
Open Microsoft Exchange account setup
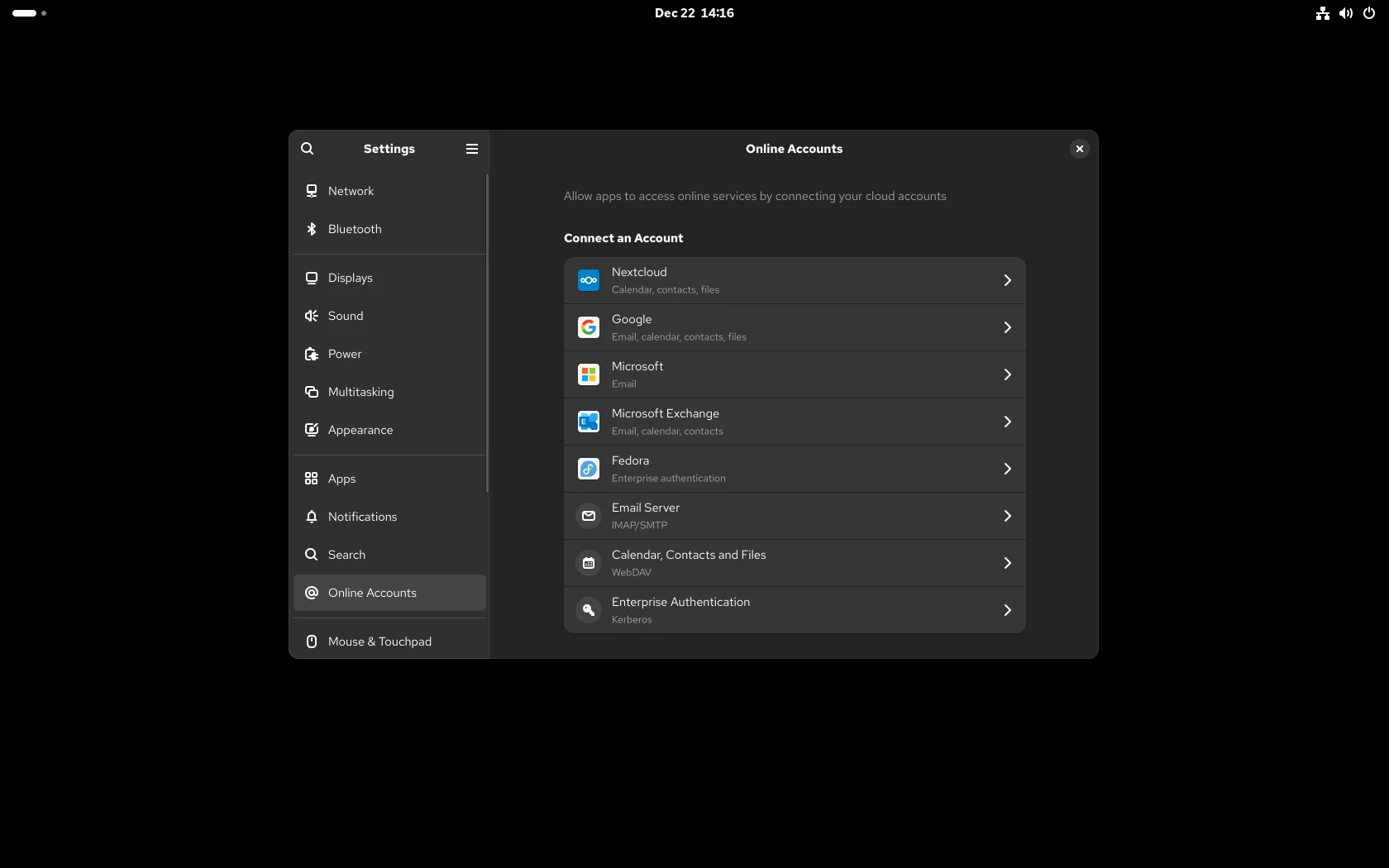coord(794,422)
